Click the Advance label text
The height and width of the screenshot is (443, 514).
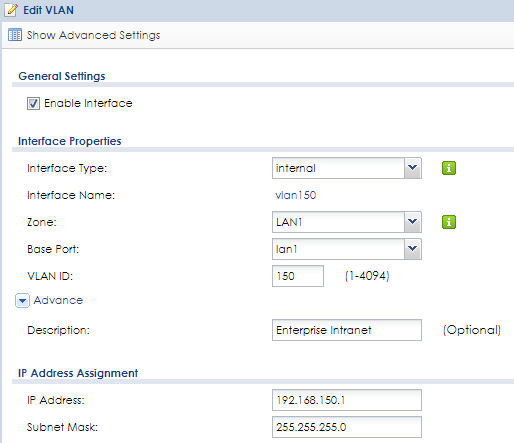58,300
